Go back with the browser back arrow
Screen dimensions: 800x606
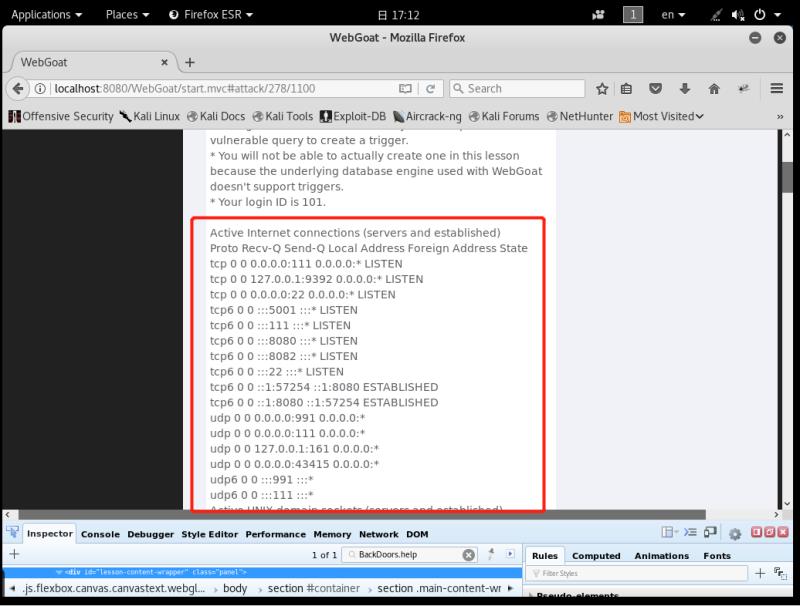18,88
